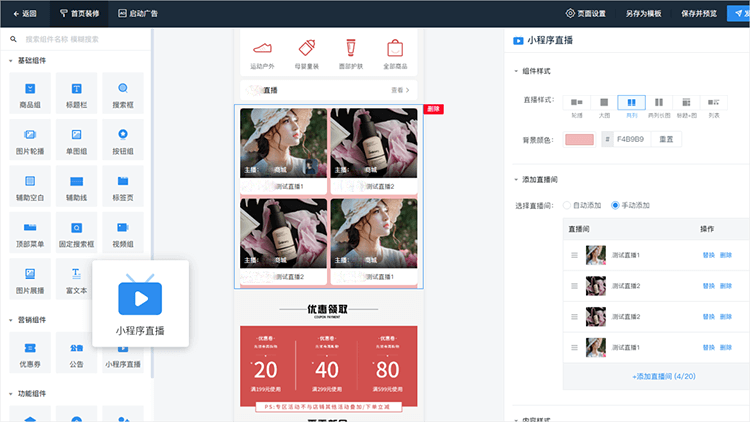
Task: Choose the 列表 live style option
Action: (714, 102)
